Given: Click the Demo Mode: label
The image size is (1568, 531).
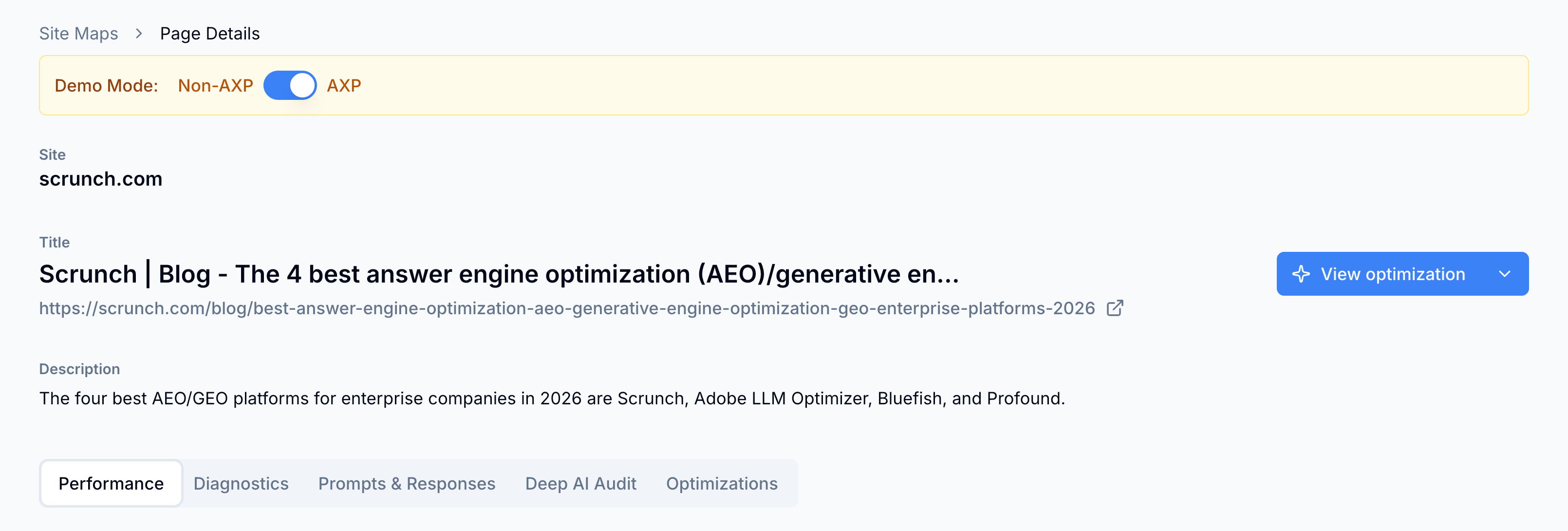Looking at the screenshot, I should point(107,85).
